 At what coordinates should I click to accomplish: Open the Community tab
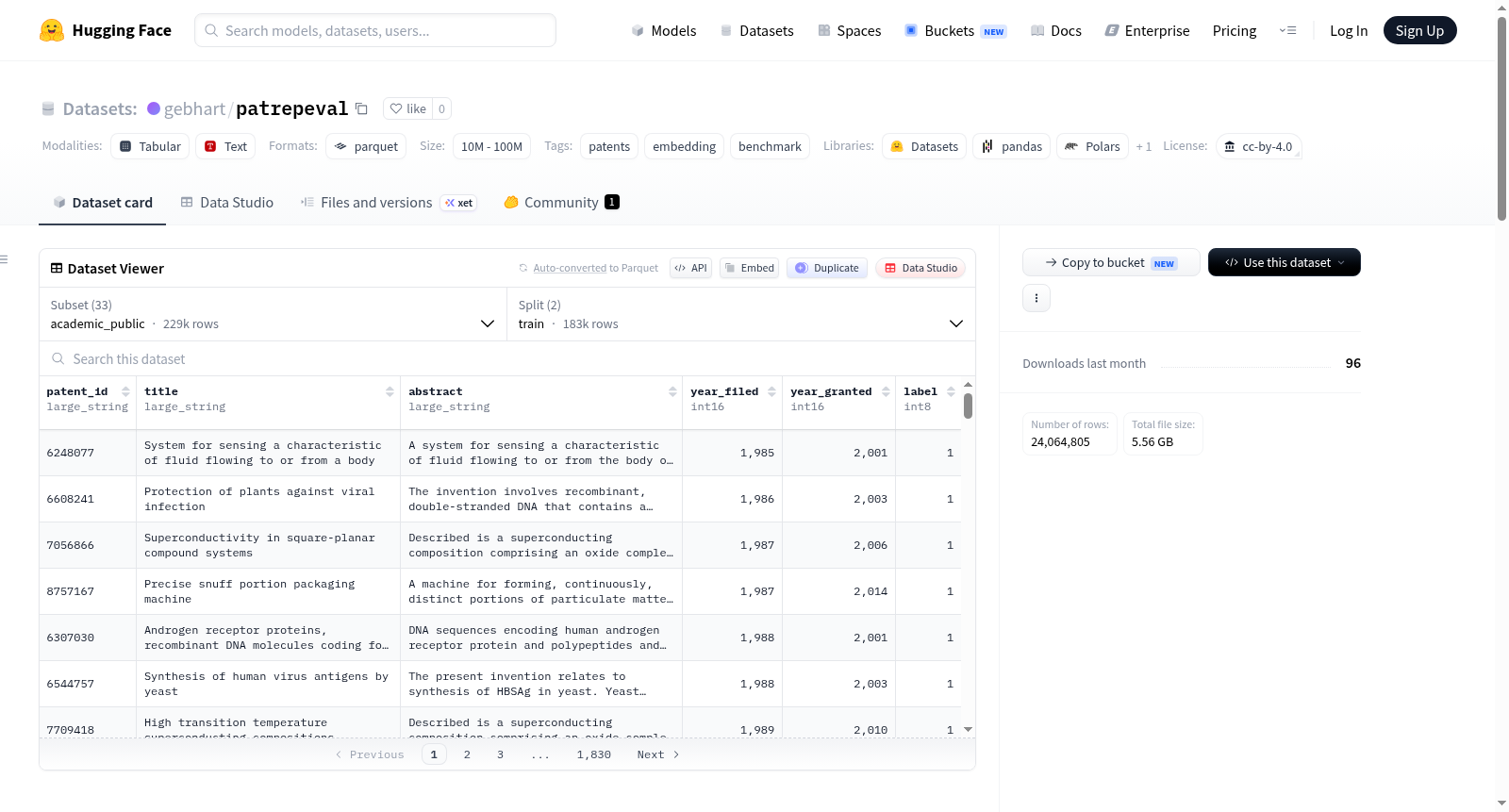[x=562, y=202]
